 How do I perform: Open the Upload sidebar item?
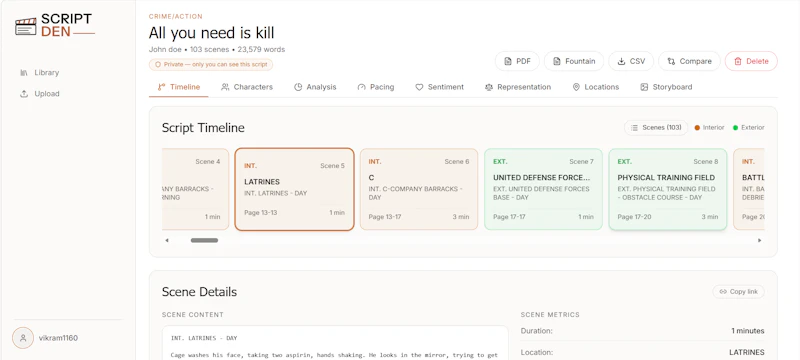39,94
